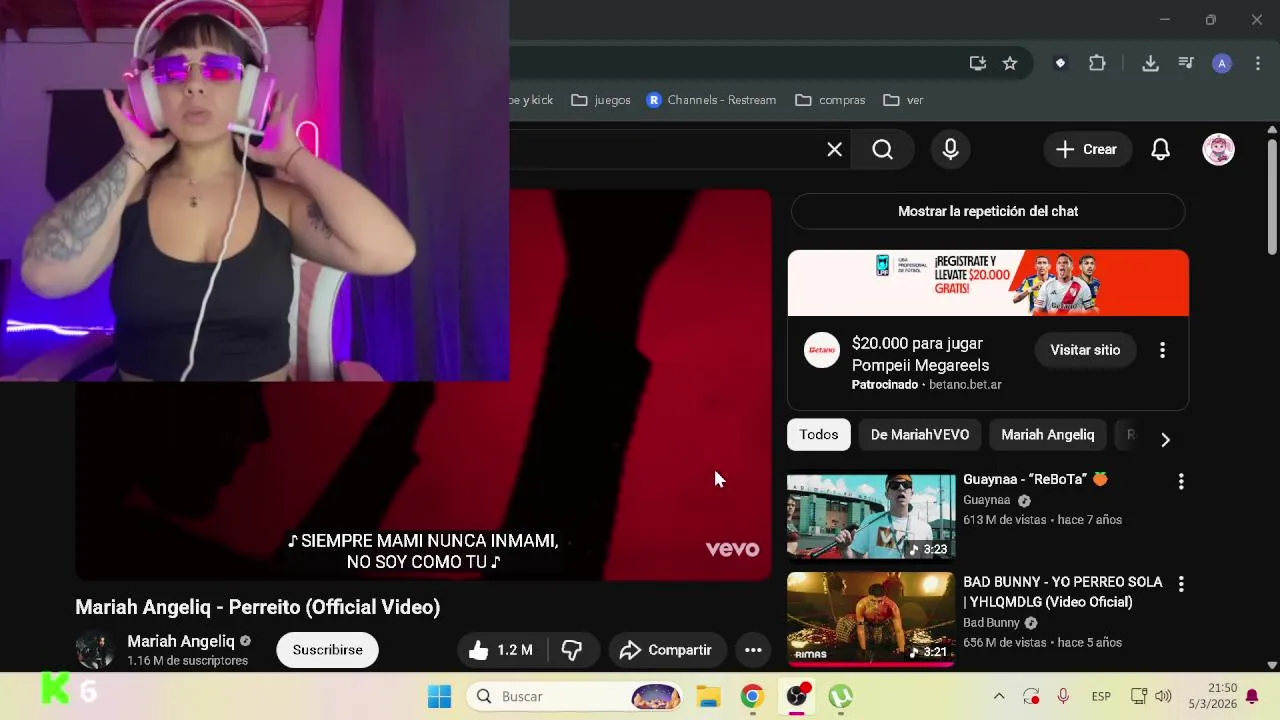
Task: Click the taskbar Buscar search box
Action: coord(576,696)
